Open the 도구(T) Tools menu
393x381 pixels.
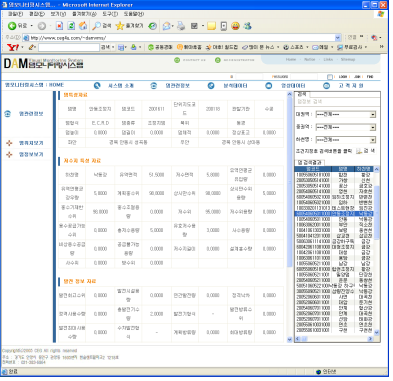tap(110, 14)
